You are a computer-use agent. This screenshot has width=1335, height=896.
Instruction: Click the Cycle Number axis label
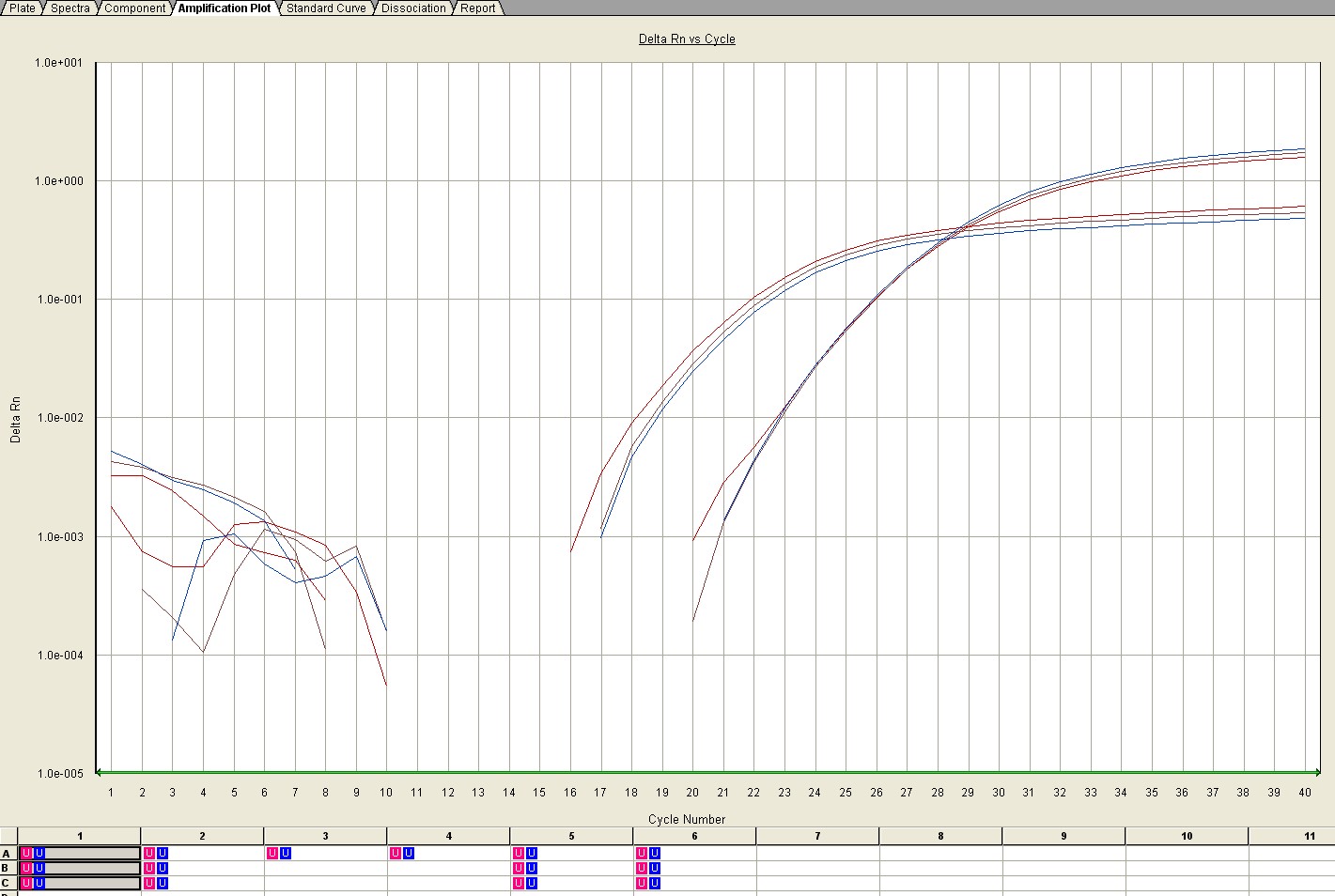(687, 819)
